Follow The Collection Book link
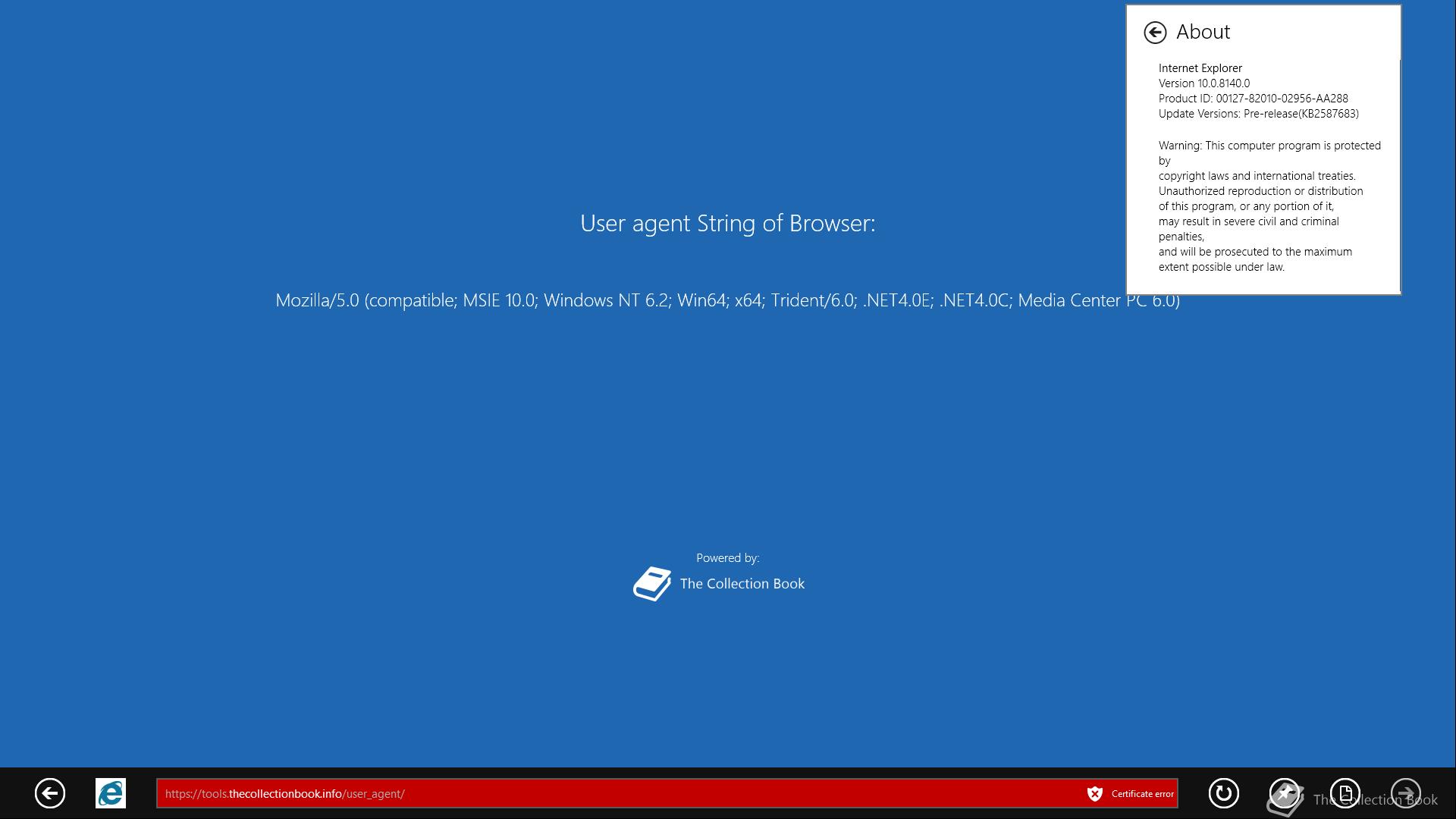The width and height of the screenshot is (1456, 819). 742,584
